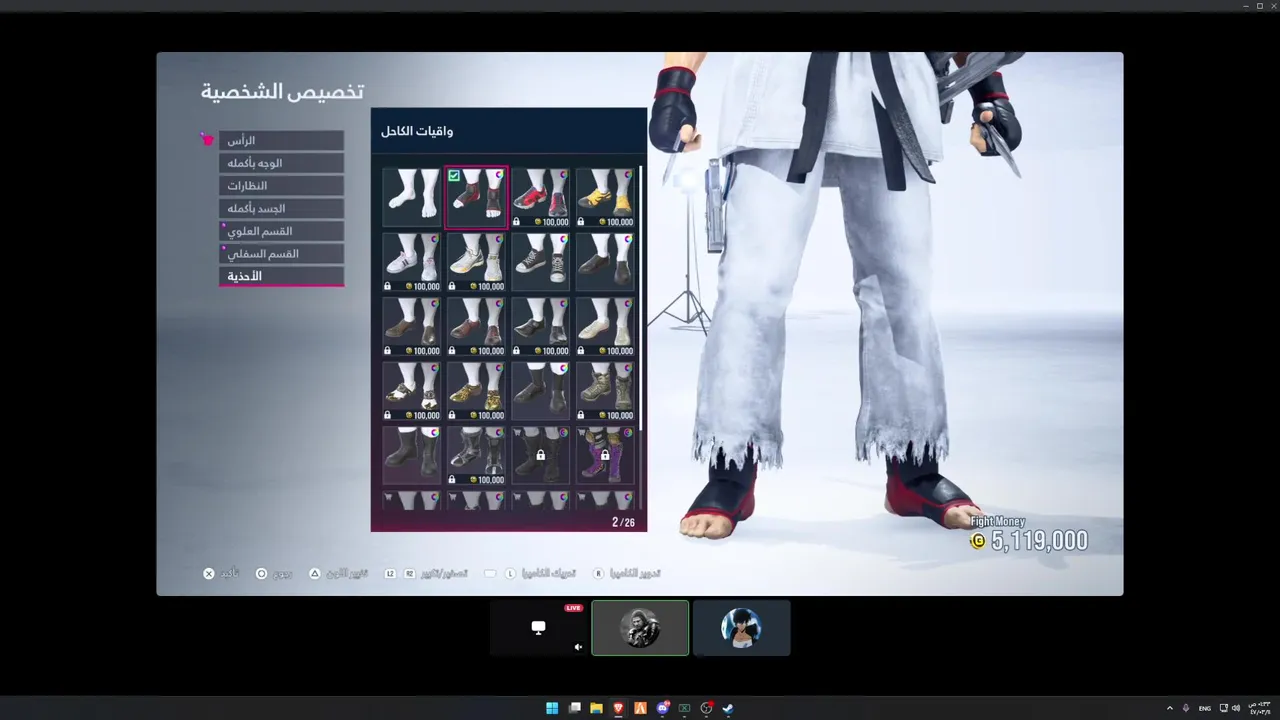
Task: Choose the yellow sneakers thumbnail
Action: pyautogui.click(x=605, y=198)
